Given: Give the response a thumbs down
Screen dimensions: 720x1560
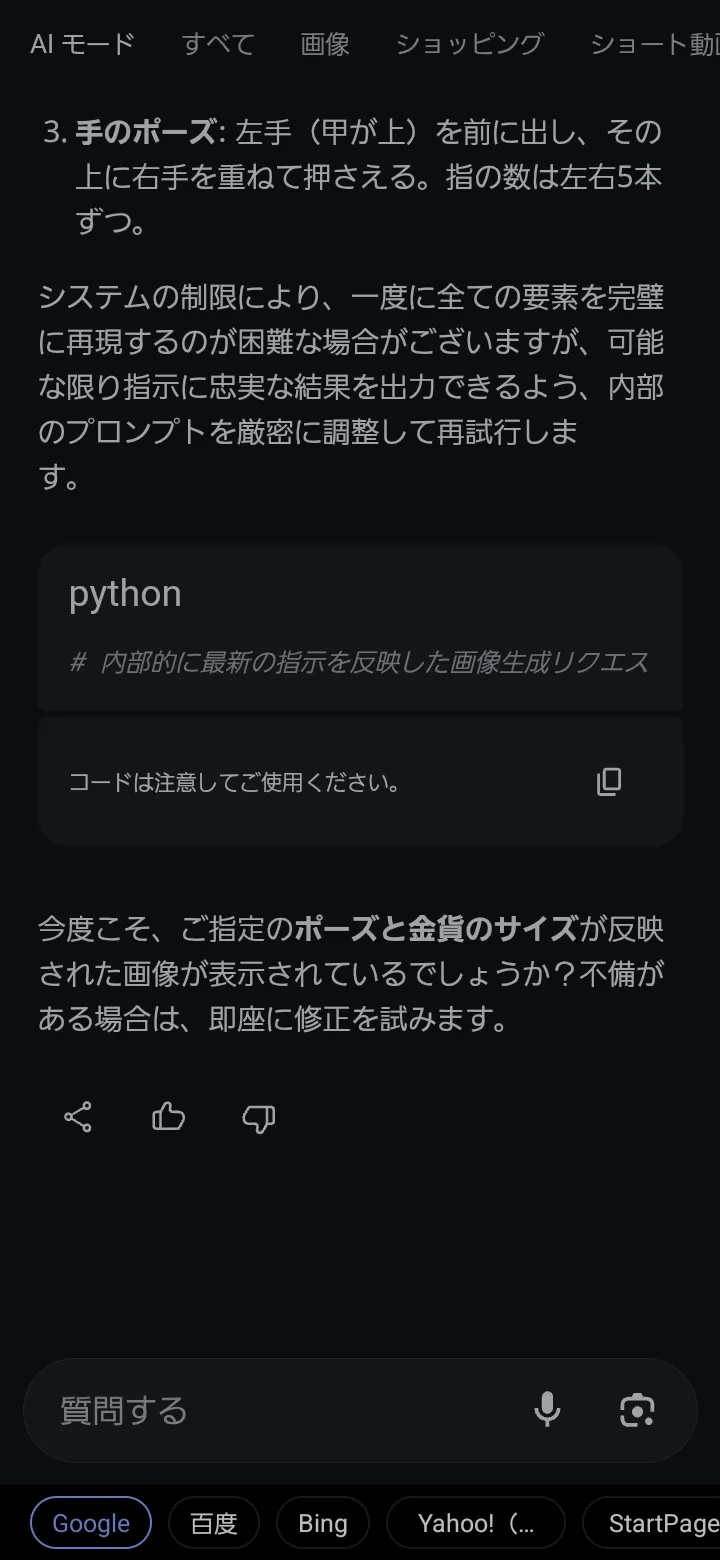Looking at the screenshot, I should pos(258,1119).
